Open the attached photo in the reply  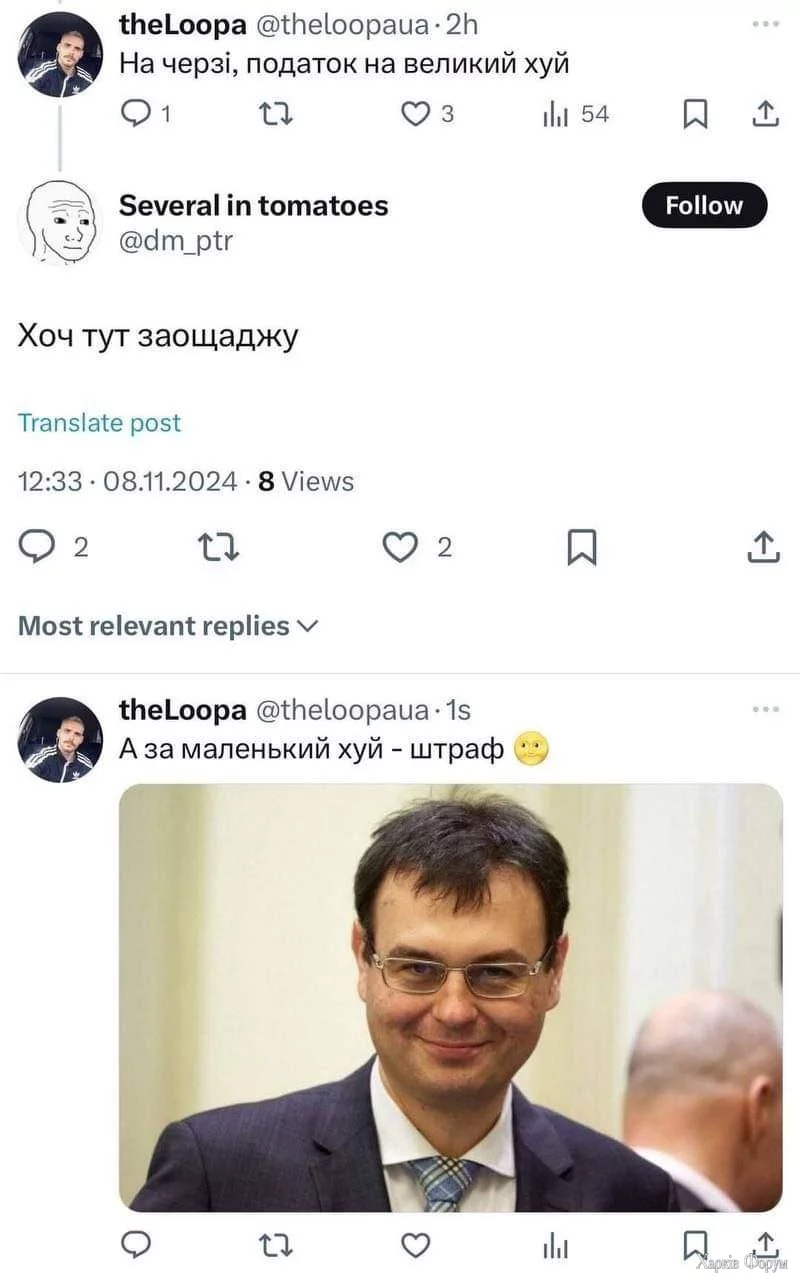click(451, 997)
